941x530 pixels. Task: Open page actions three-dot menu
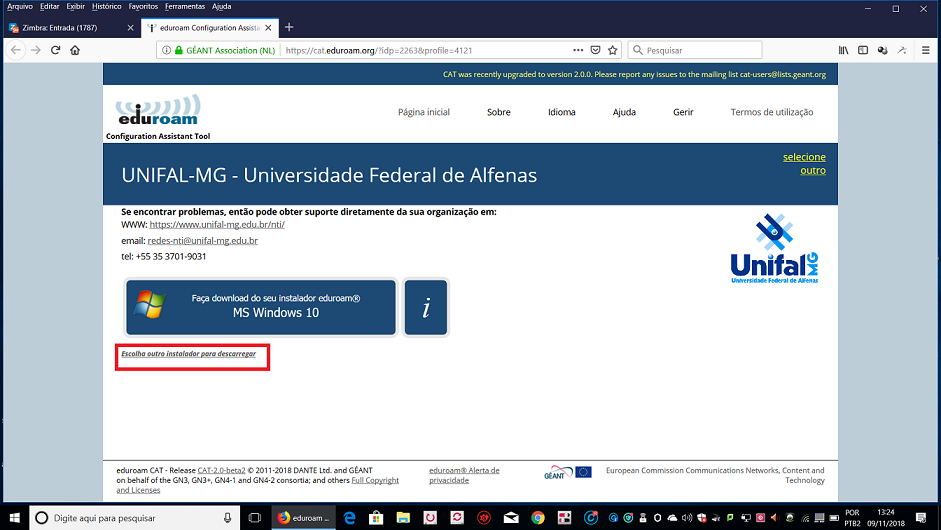tap(578, 50)
